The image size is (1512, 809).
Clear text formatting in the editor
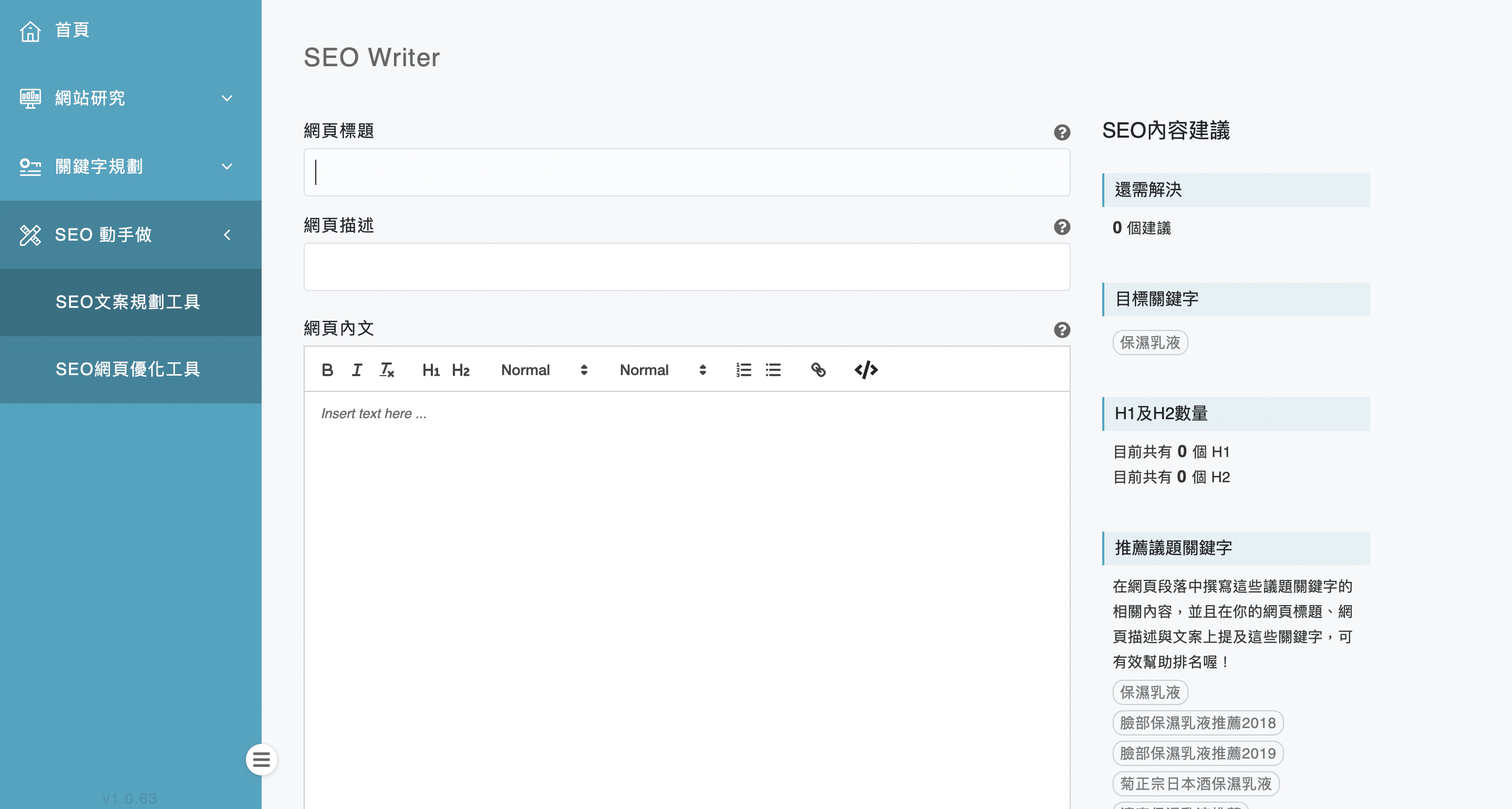point(387,370)
